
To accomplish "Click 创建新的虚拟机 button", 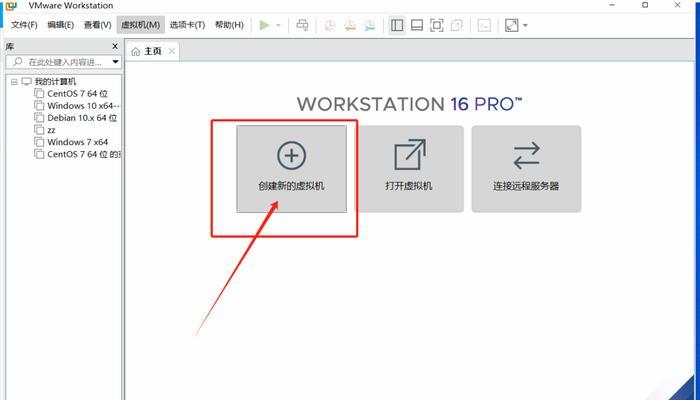I will tap(291, 169).
